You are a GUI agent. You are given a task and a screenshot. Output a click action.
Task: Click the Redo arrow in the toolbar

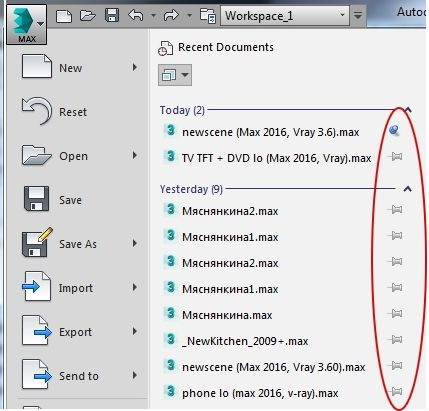171,15
